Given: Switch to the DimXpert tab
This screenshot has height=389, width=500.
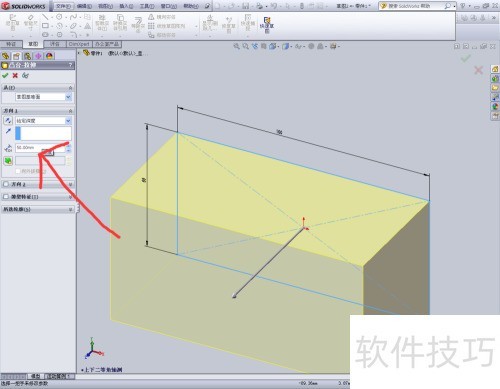Looking at the screenshot, I should (x=79, y=44).
